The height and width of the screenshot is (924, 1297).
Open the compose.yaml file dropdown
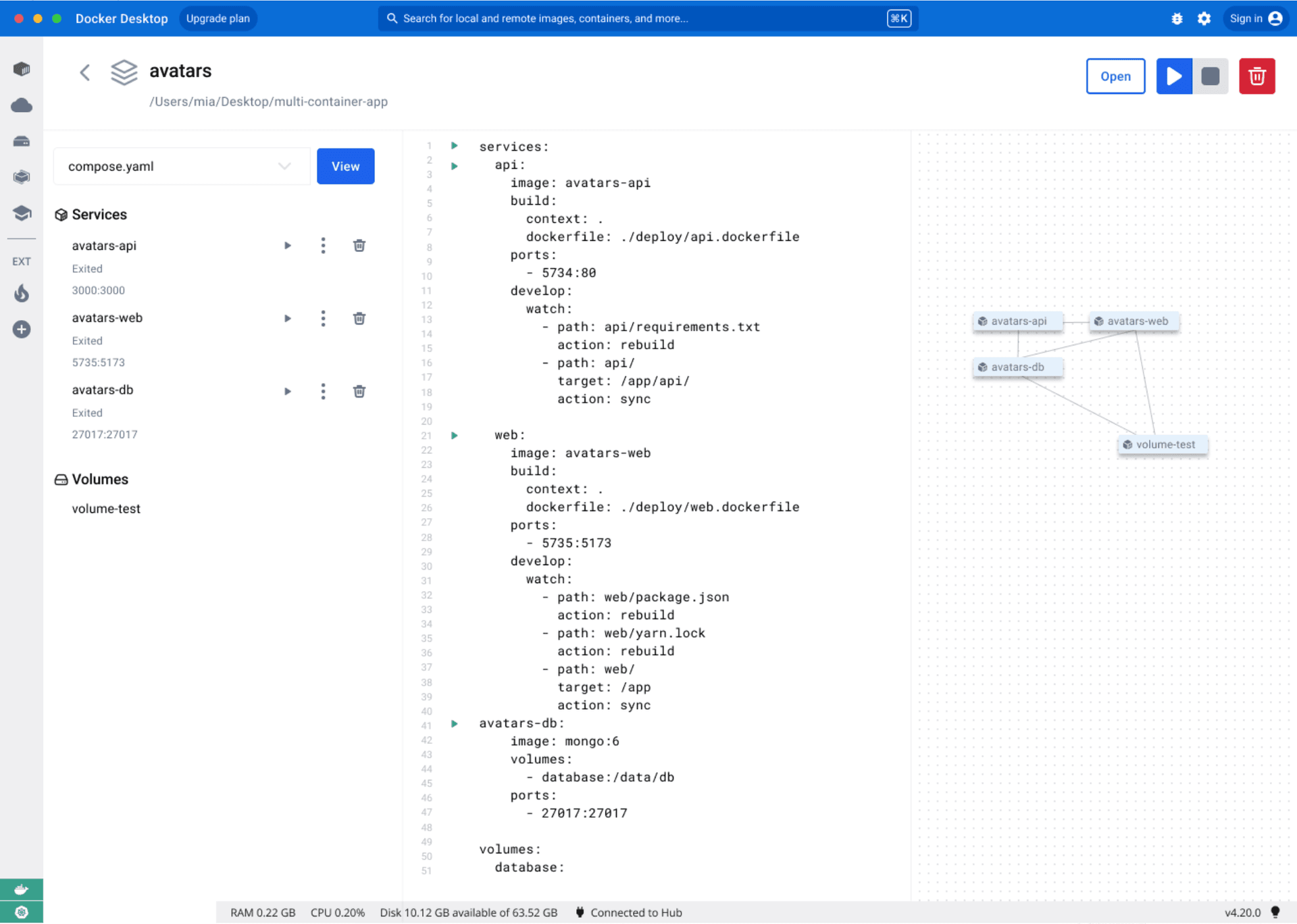tap(181, 166)
